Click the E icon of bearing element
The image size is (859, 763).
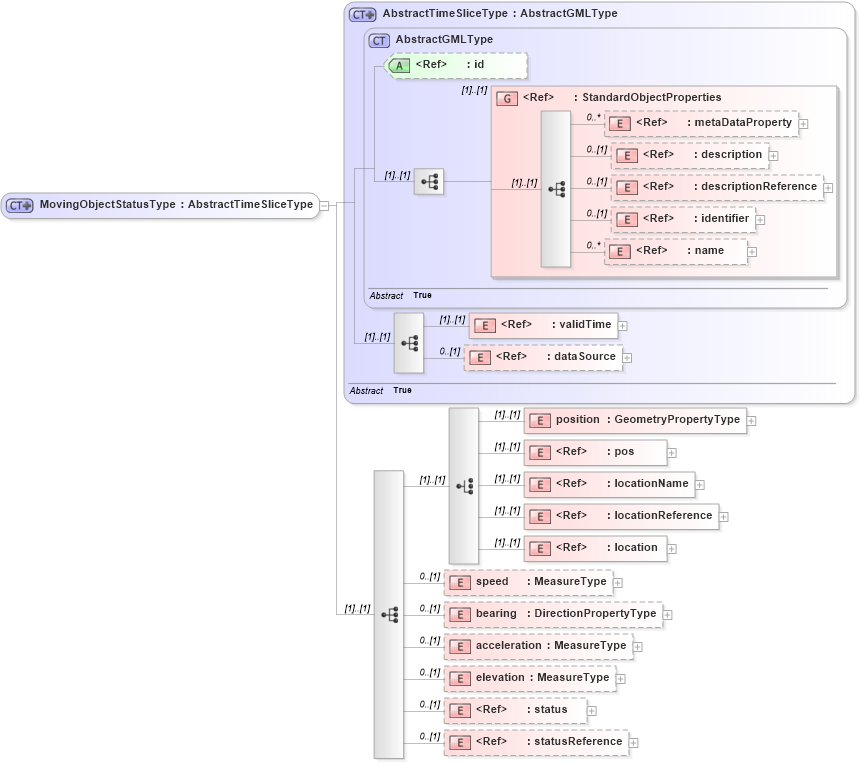(x=460, y=615)
